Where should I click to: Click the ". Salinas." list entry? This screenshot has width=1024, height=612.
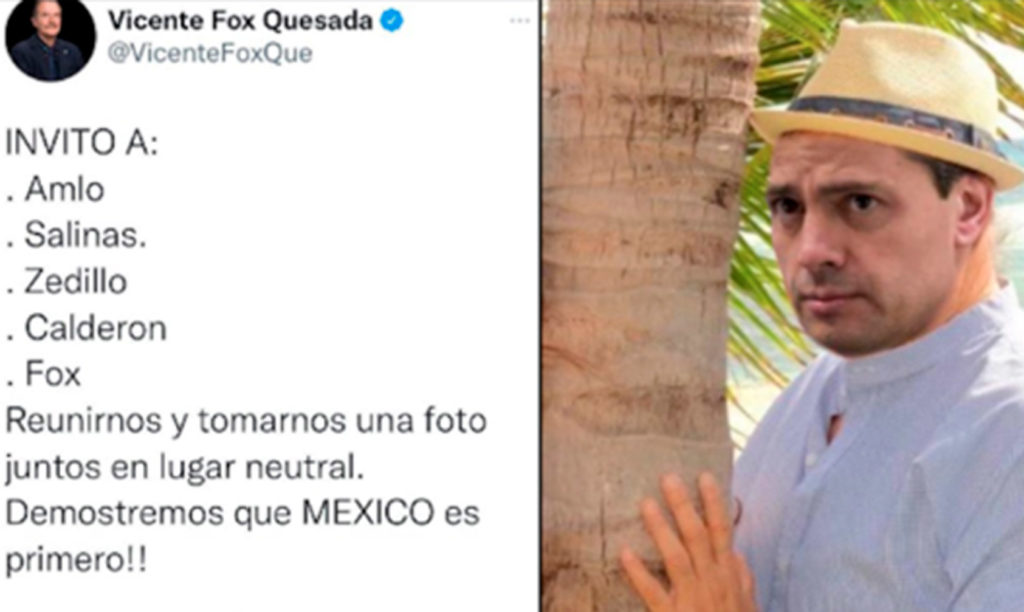pyautogui.click(x=76, y=236)
